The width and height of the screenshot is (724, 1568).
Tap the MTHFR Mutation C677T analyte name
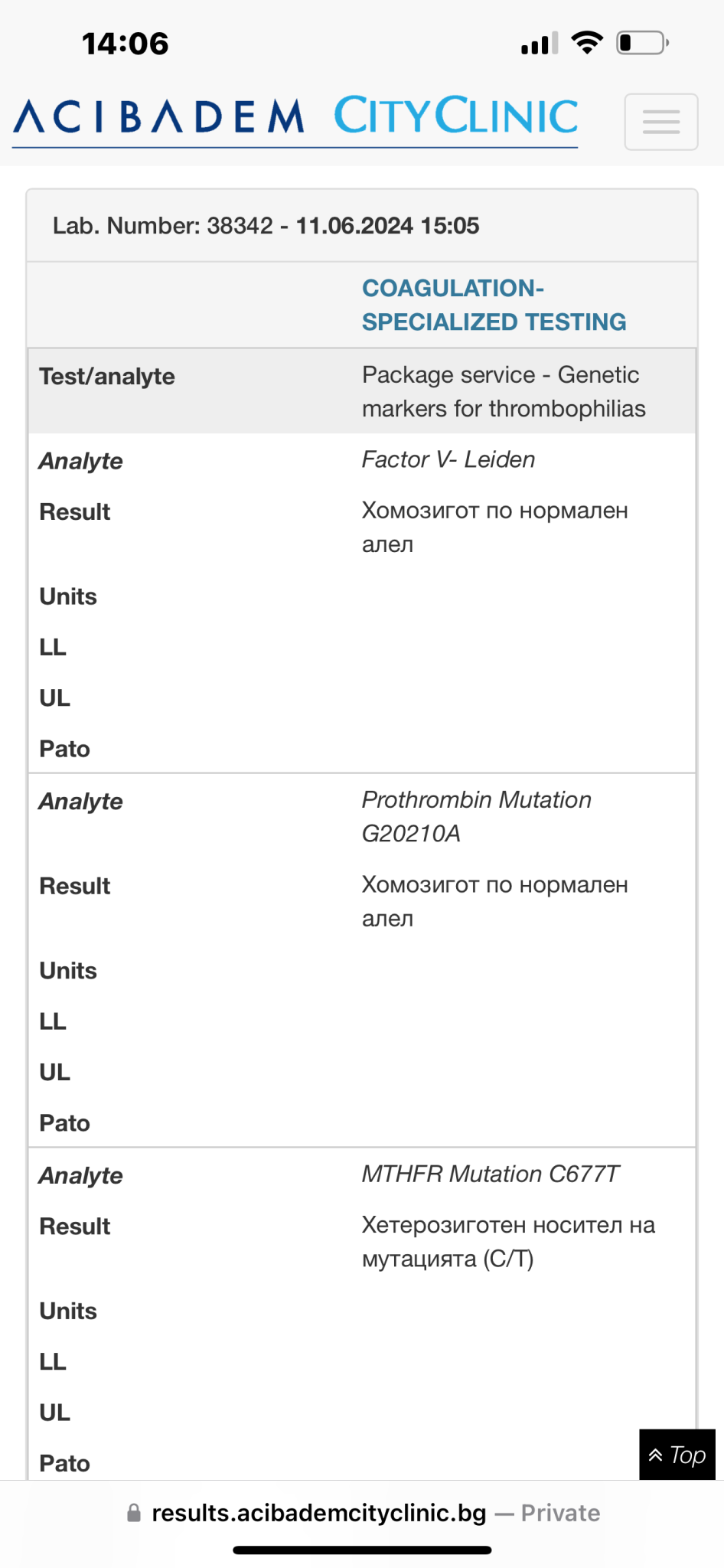pyautogui.click(x=491, y=1174)
